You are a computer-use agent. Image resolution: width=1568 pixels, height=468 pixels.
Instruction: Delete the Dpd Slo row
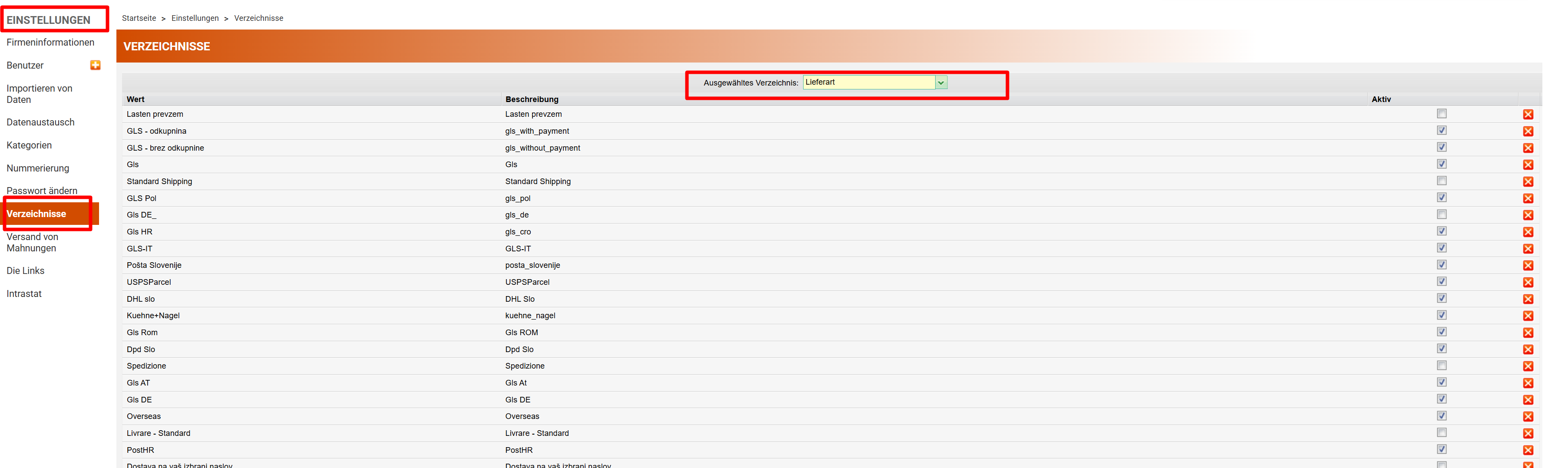coord(1528,349)
